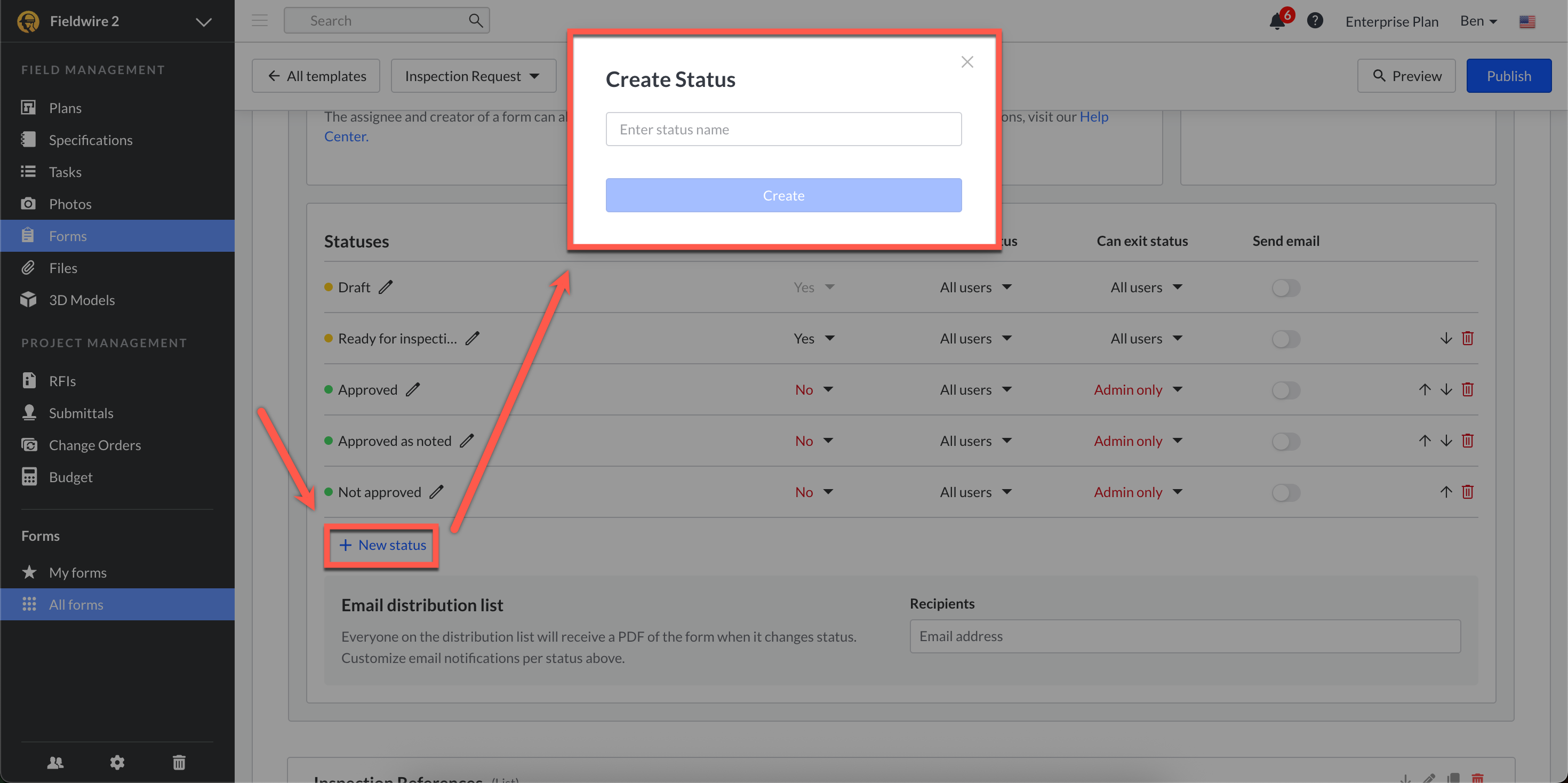Image resolution: width=1568 pixels, height=783 pixels.
Task: Delete the Not approved status with trash icon
Action: point(1467,492)
